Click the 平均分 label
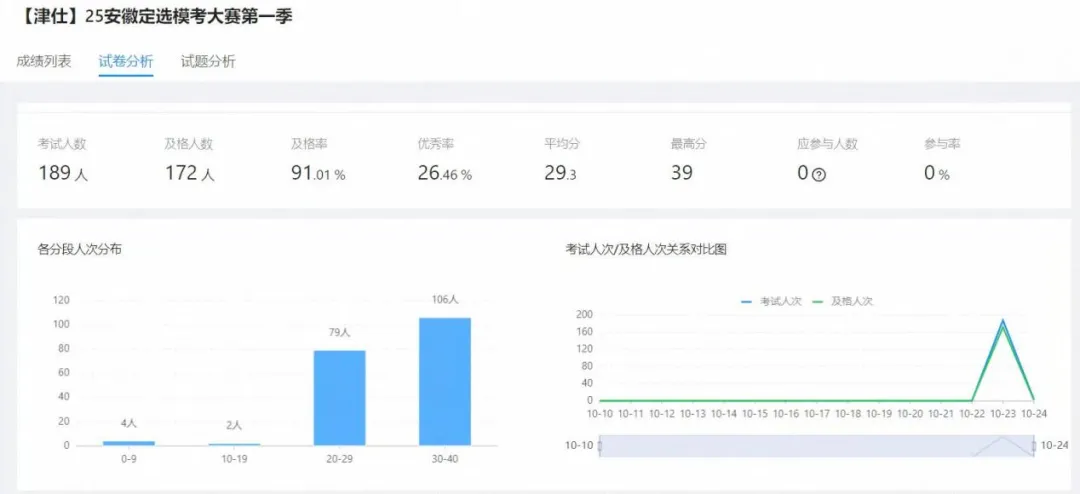 [x=563, y=144]
